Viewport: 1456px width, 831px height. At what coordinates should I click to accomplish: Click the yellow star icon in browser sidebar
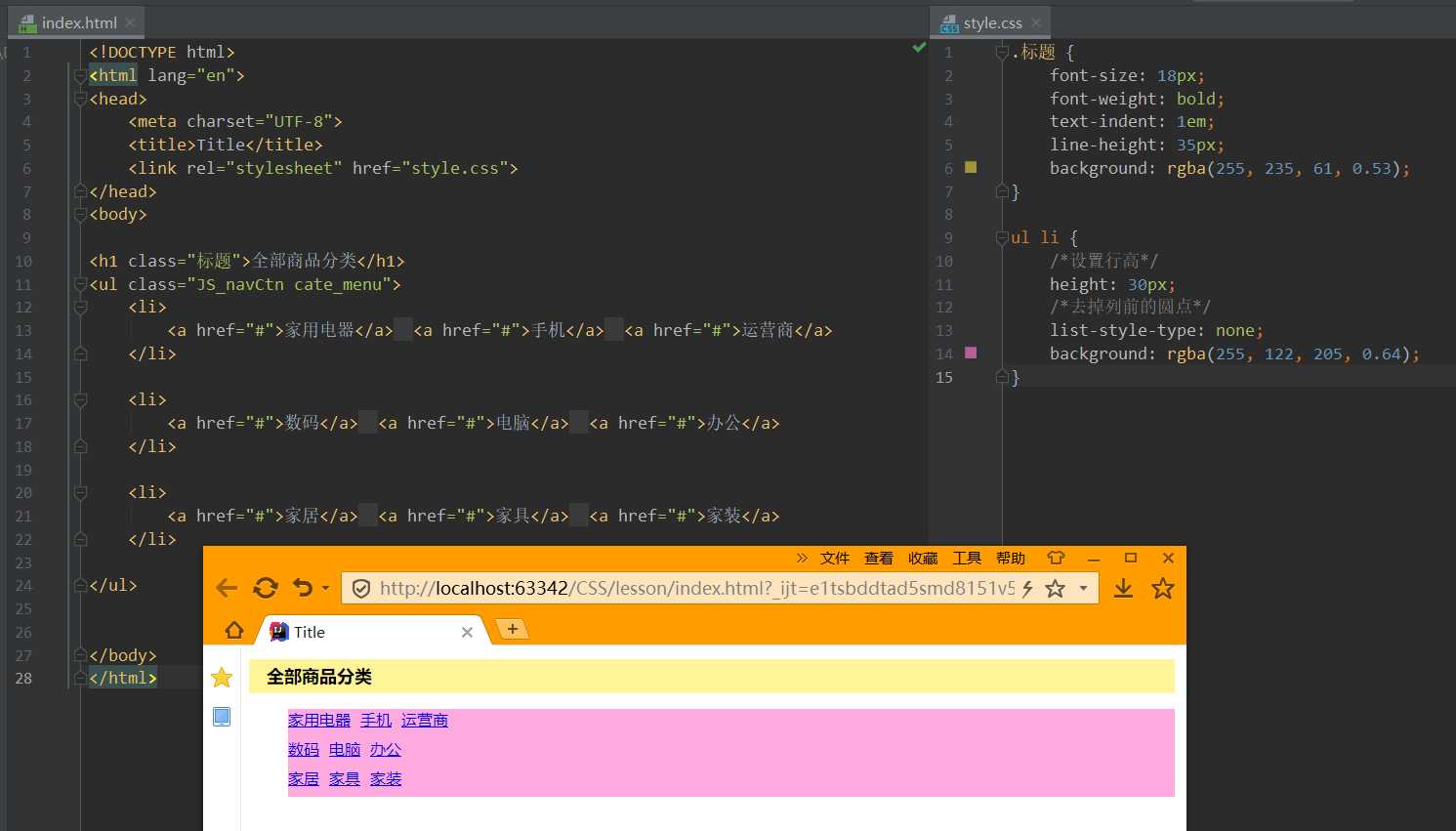click(x=222, y=677)
